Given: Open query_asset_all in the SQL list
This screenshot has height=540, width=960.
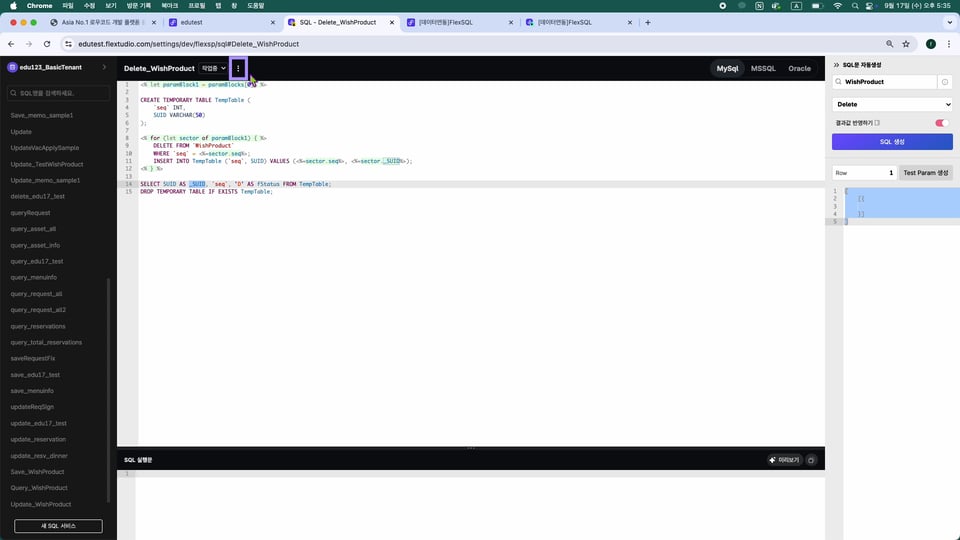Looking at the screenshot, I should coord(33,228).
